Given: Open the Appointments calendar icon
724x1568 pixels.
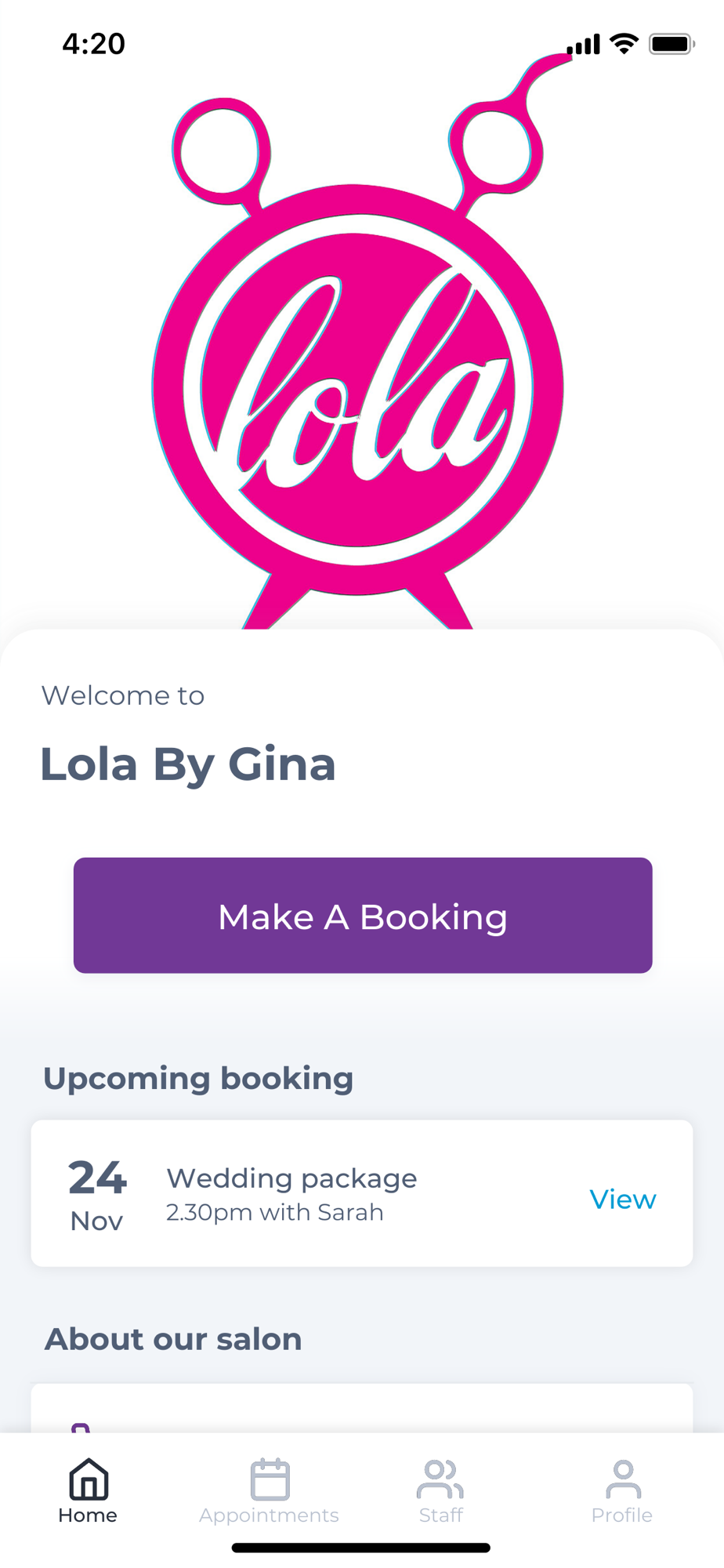Looking at the screenshot, I should 270,1479.
